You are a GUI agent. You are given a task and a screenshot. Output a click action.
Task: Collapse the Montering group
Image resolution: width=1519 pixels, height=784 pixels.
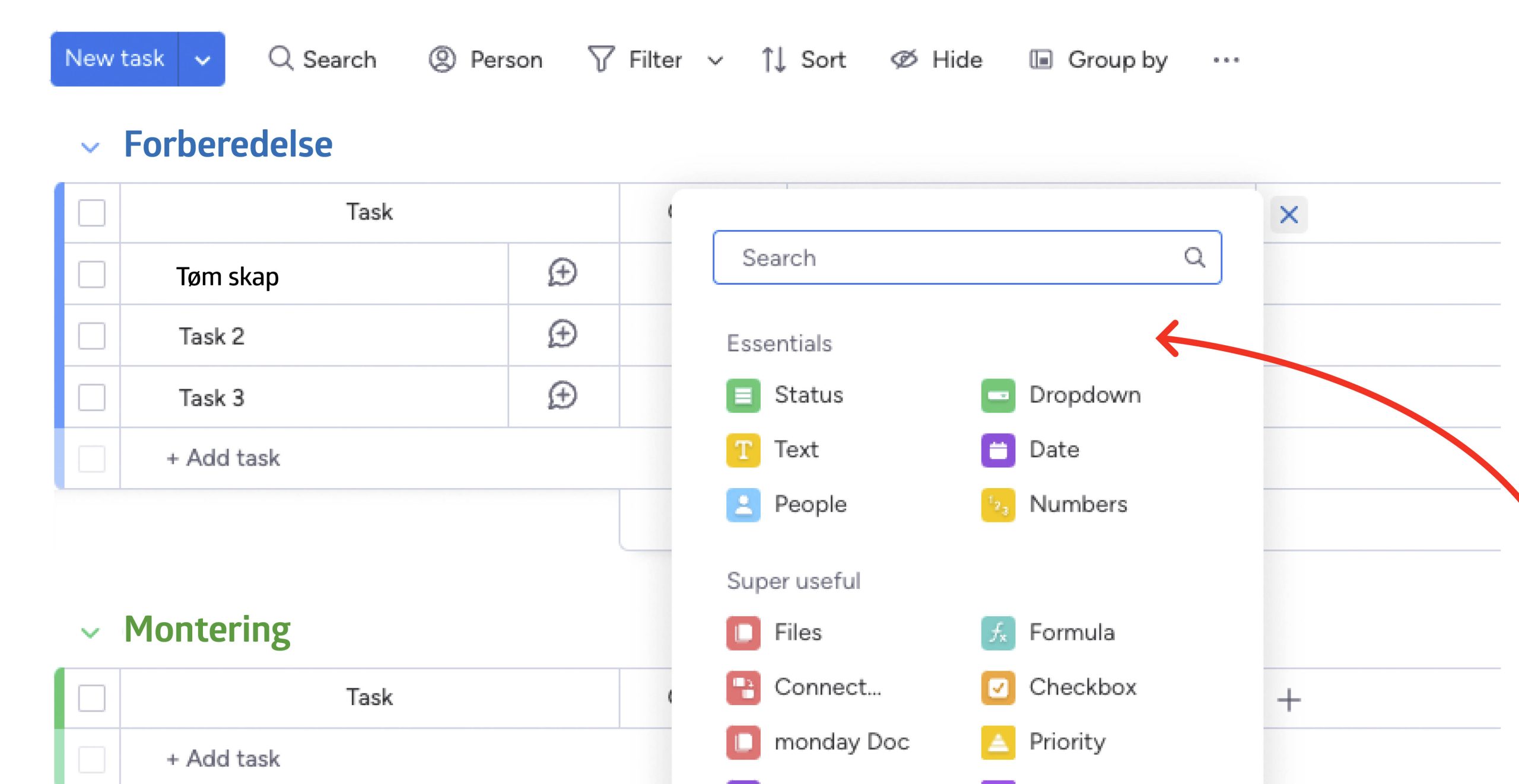pos(90,632)
